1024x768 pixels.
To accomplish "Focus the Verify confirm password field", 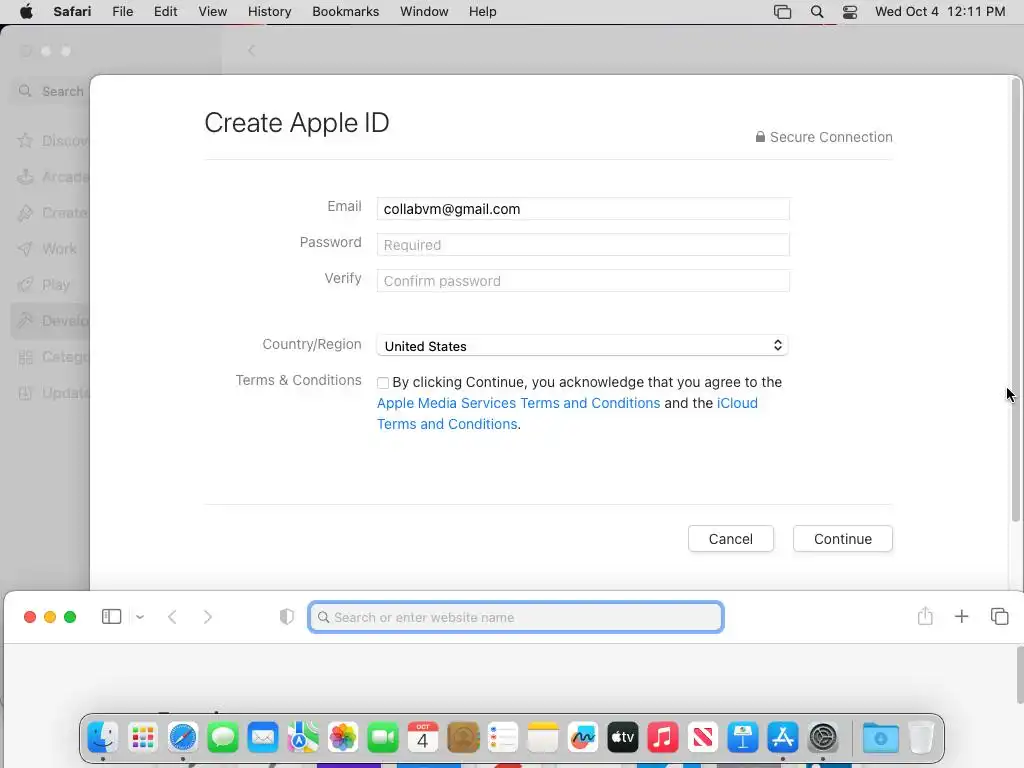I will pyautogui.click(x=583, y=281).
